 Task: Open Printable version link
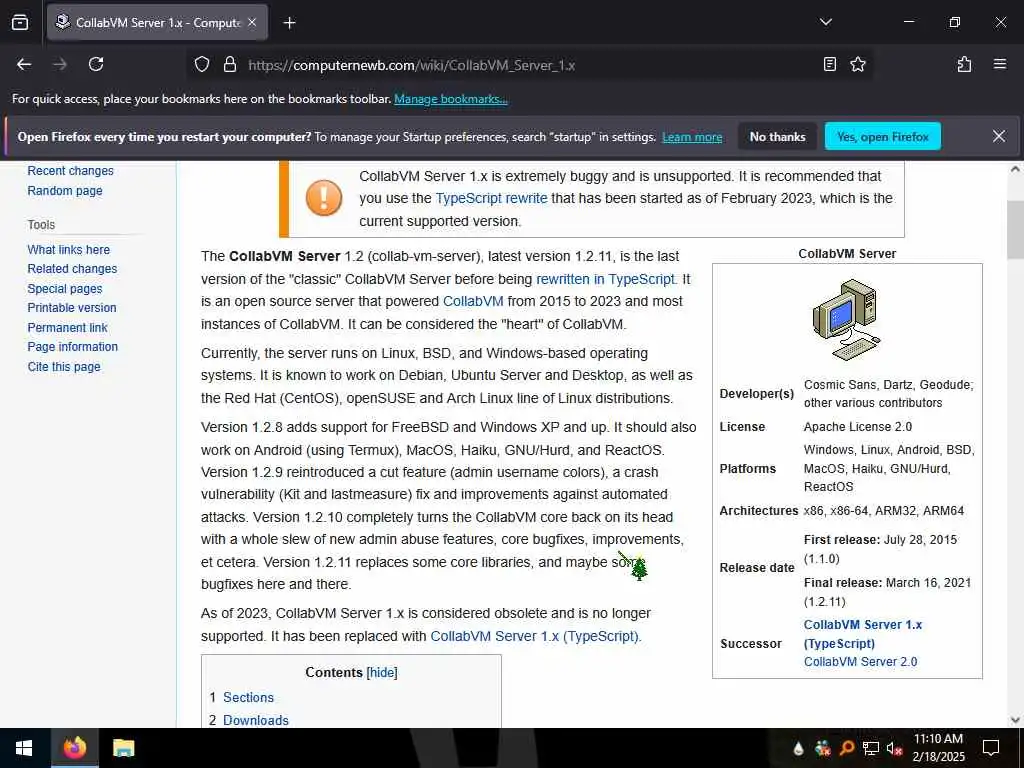click(72, 308)
